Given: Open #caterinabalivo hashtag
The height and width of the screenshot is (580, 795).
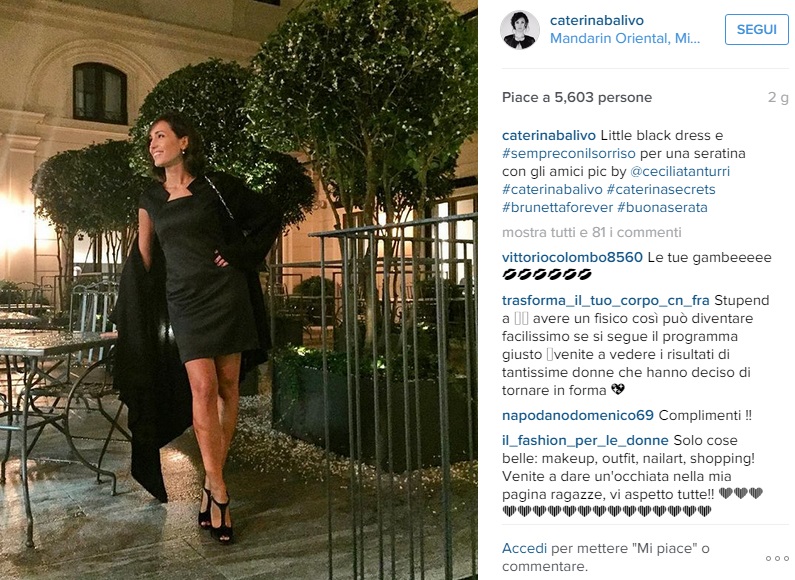Looking at the screenshot, I should (x=552, y=189).
